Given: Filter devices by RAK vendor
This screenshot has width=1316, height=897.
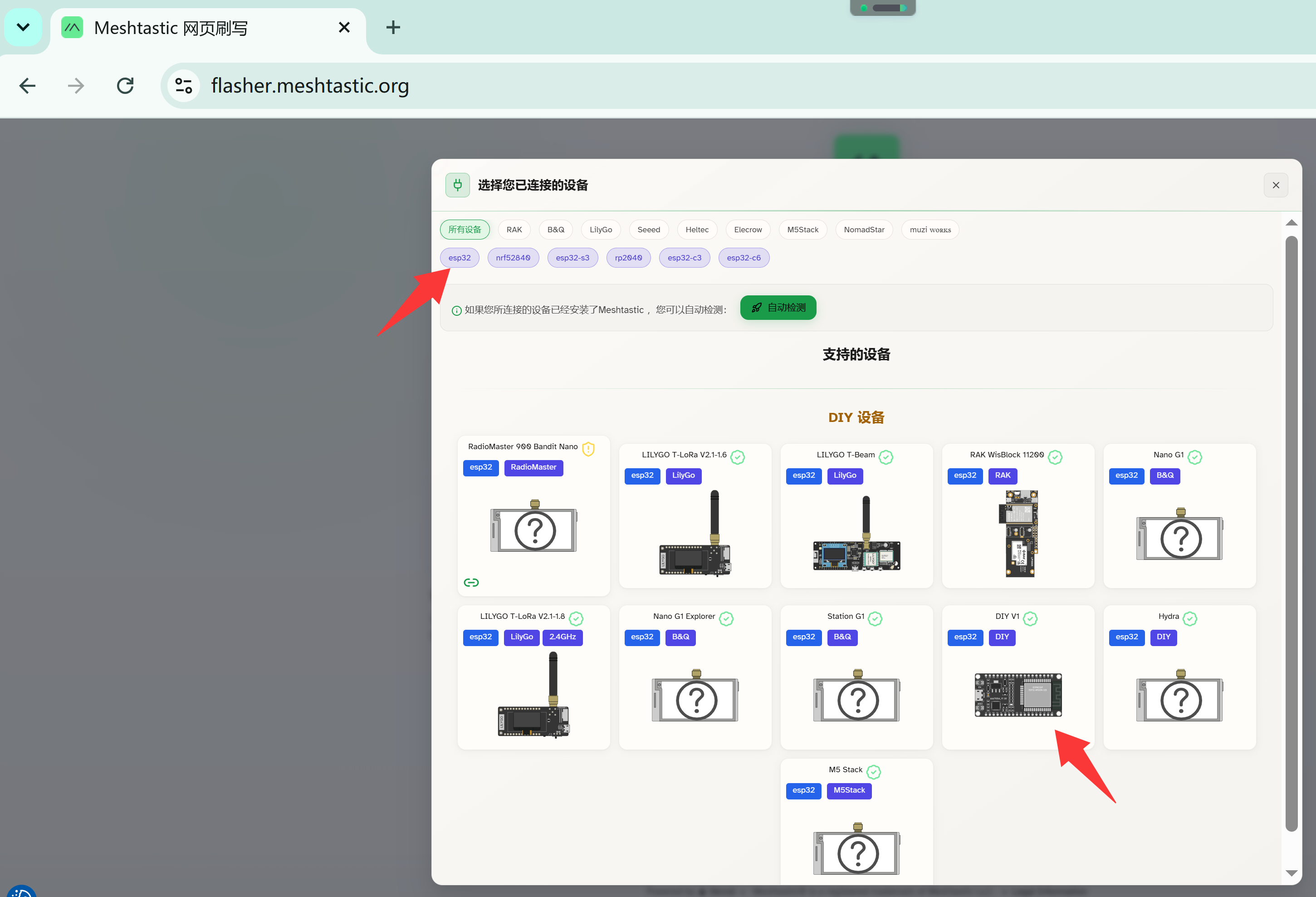Looking at the screenshot, I should pos(514,229).
